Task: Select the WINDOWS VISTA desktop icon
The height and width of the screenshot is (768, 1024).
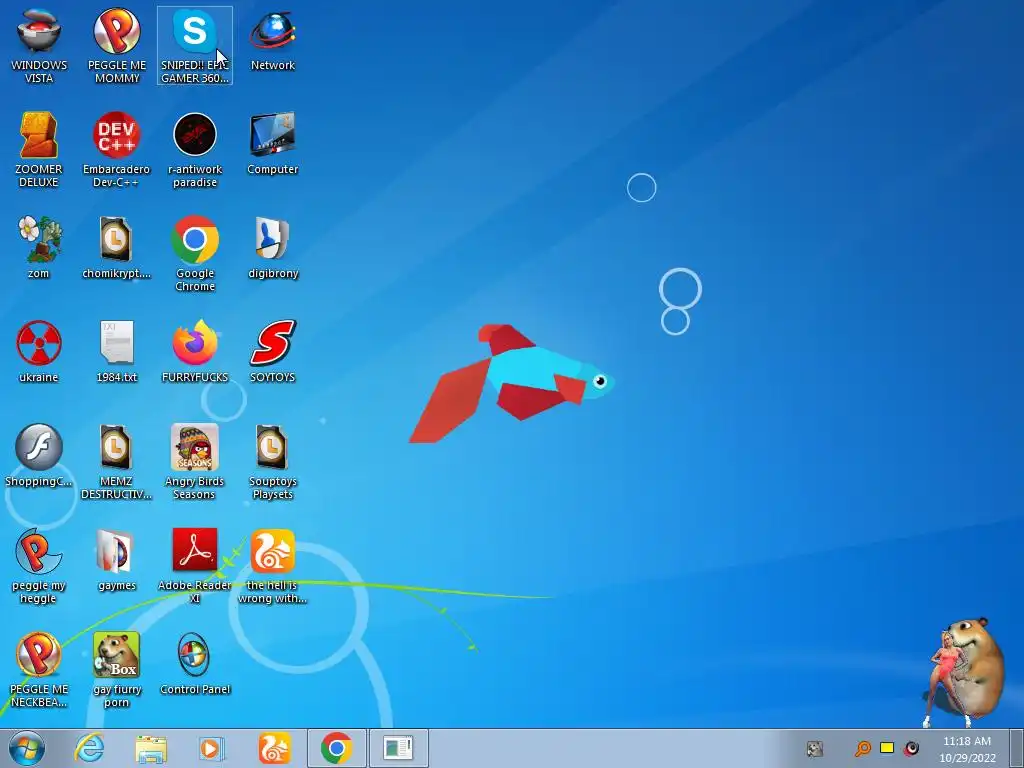Action: (39, 46)
